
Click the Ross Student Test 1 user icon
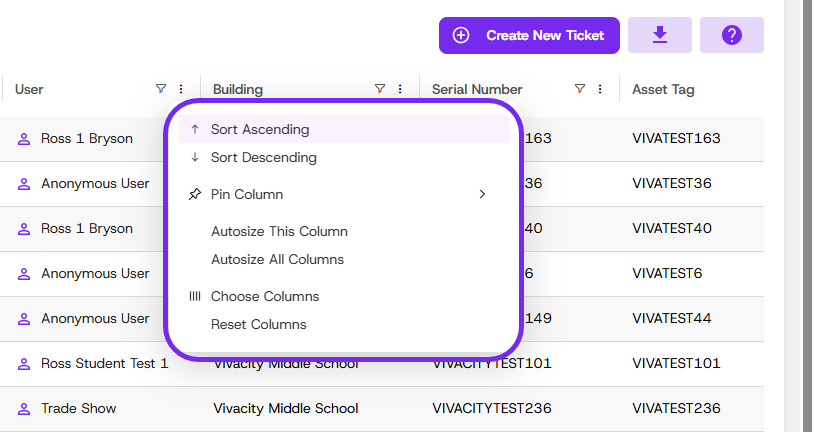(x=24, y=364)
